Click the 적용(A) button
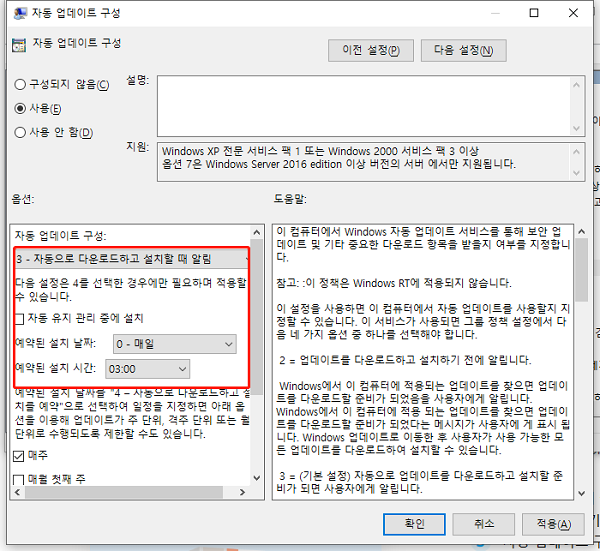Screen dimensions: 600x551 coord(554,524)
